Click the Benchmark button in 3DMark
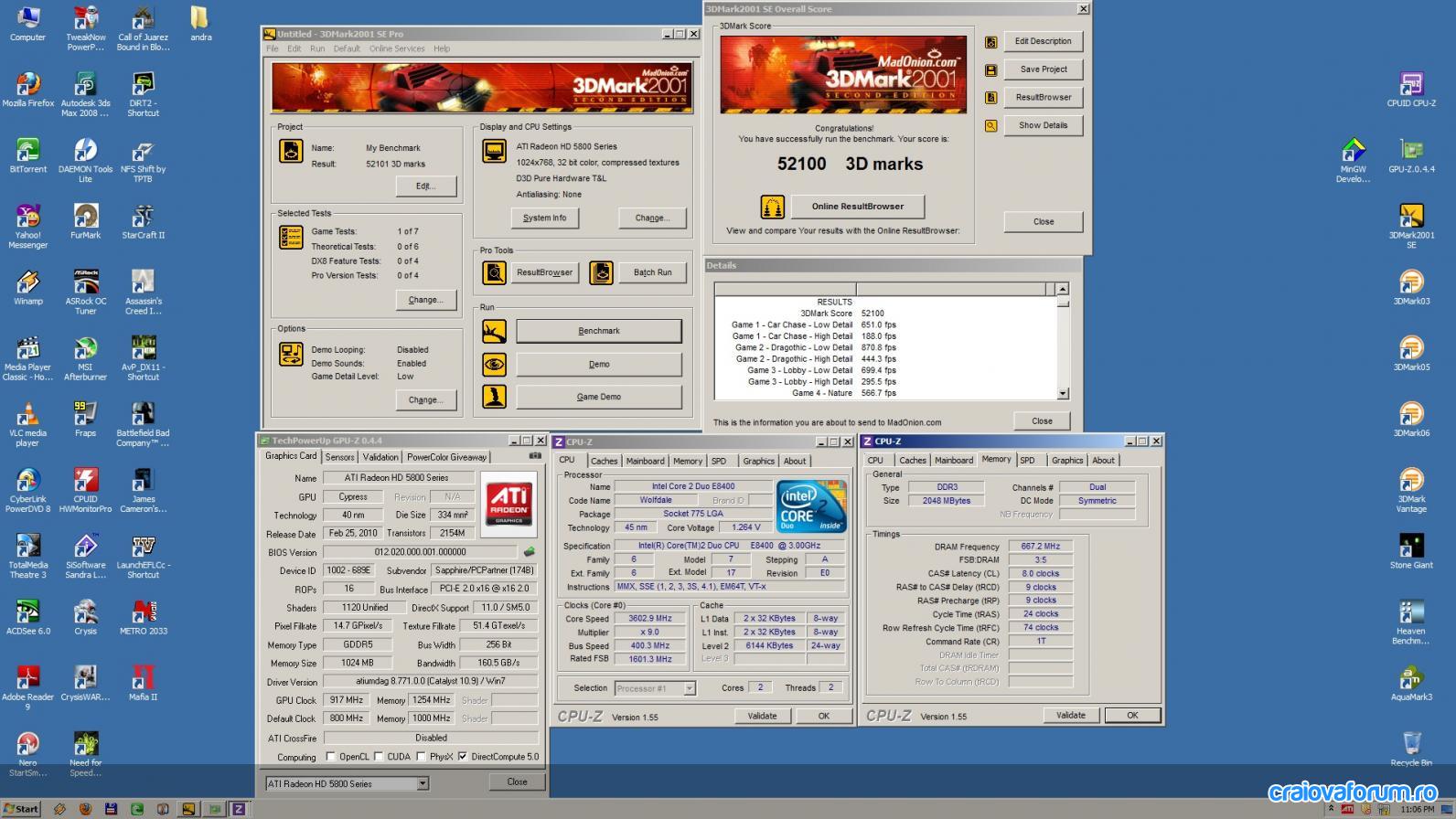This screenshot has height=819, width=1456. [x=599, y=331]
